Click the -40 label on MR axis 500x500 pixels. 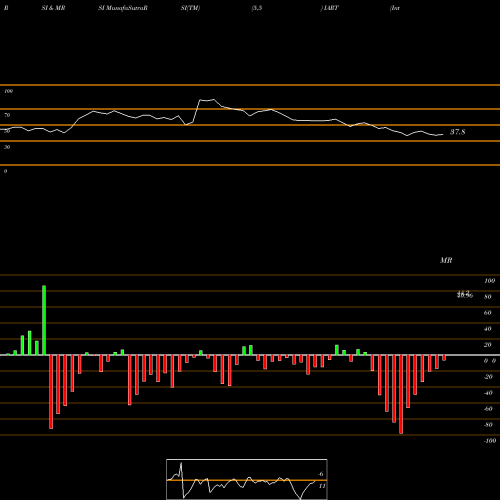[488, 393]
